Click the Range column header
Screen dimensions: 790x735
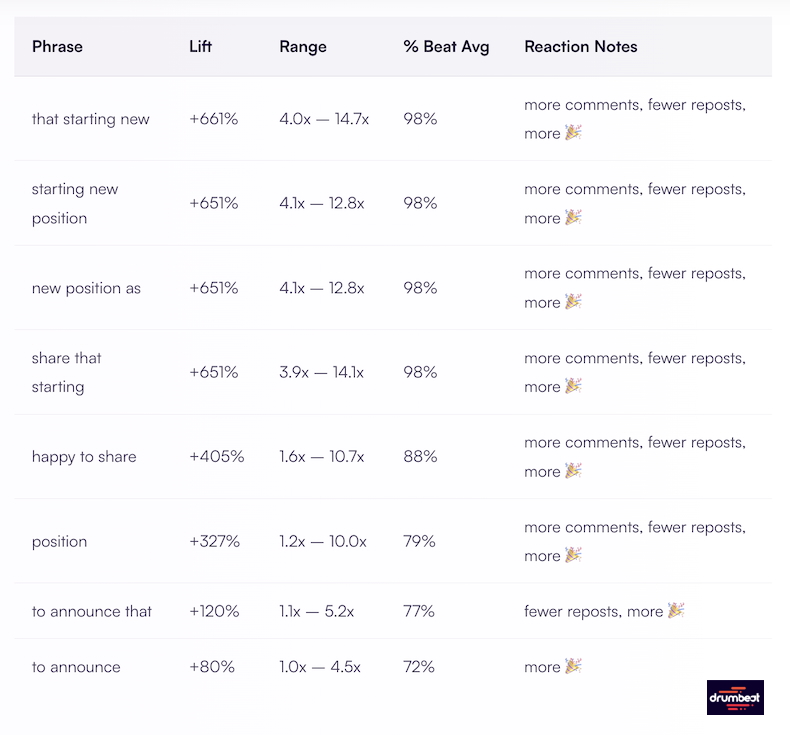coord(303,46)
